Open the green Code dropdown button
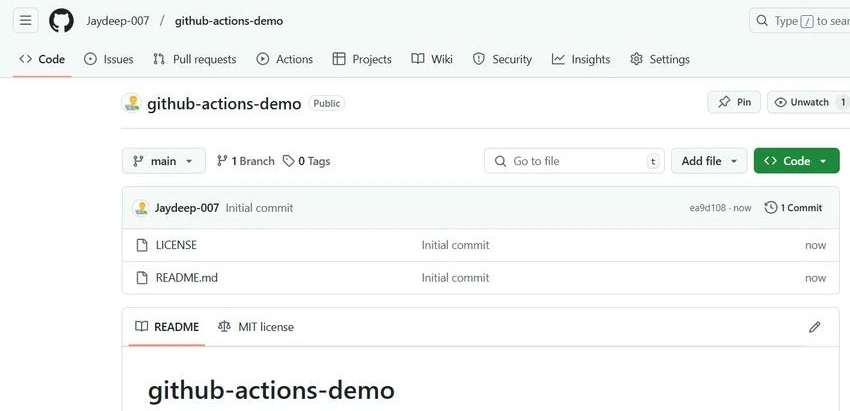The height and width of the screenshot is (411, 850). pyautogui.click(x=796, y=161)
